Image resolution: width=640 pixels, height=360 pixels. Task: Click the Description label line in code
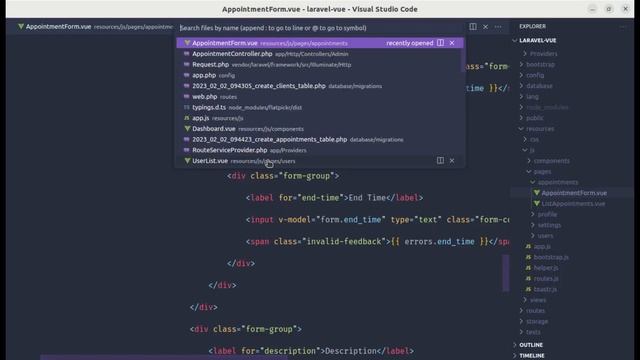[x=311, y=351]
